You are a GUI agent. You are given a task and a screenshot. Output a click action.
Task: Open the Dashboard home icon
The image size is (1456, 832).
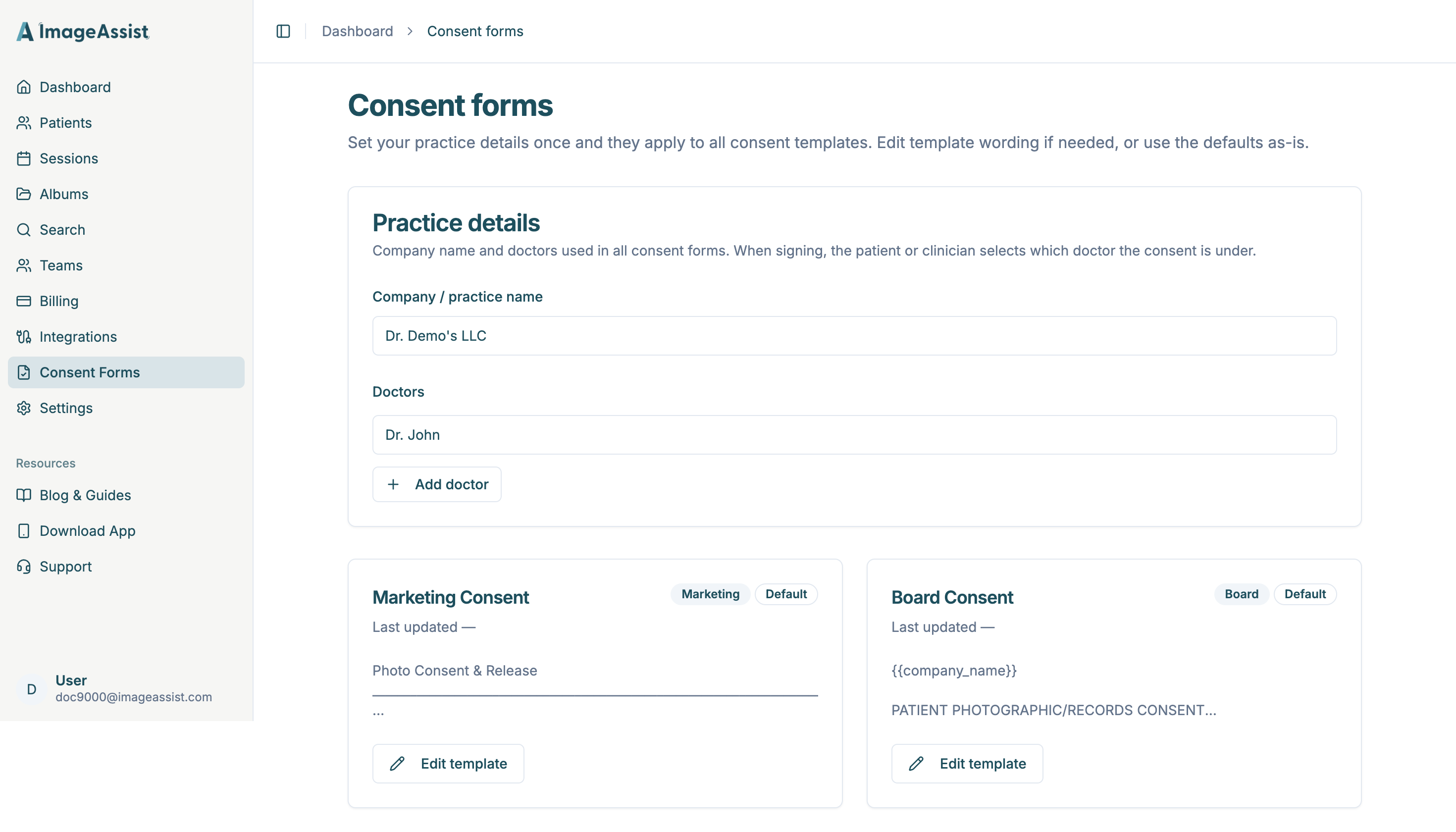click(x=23, y=87)
